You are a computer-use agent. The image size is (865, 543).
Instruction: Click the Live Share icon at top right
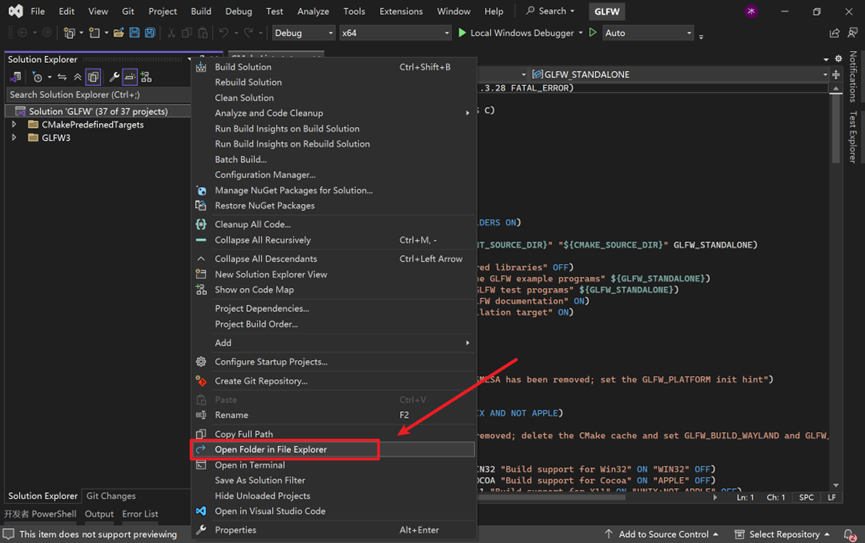tap(834, 33)
